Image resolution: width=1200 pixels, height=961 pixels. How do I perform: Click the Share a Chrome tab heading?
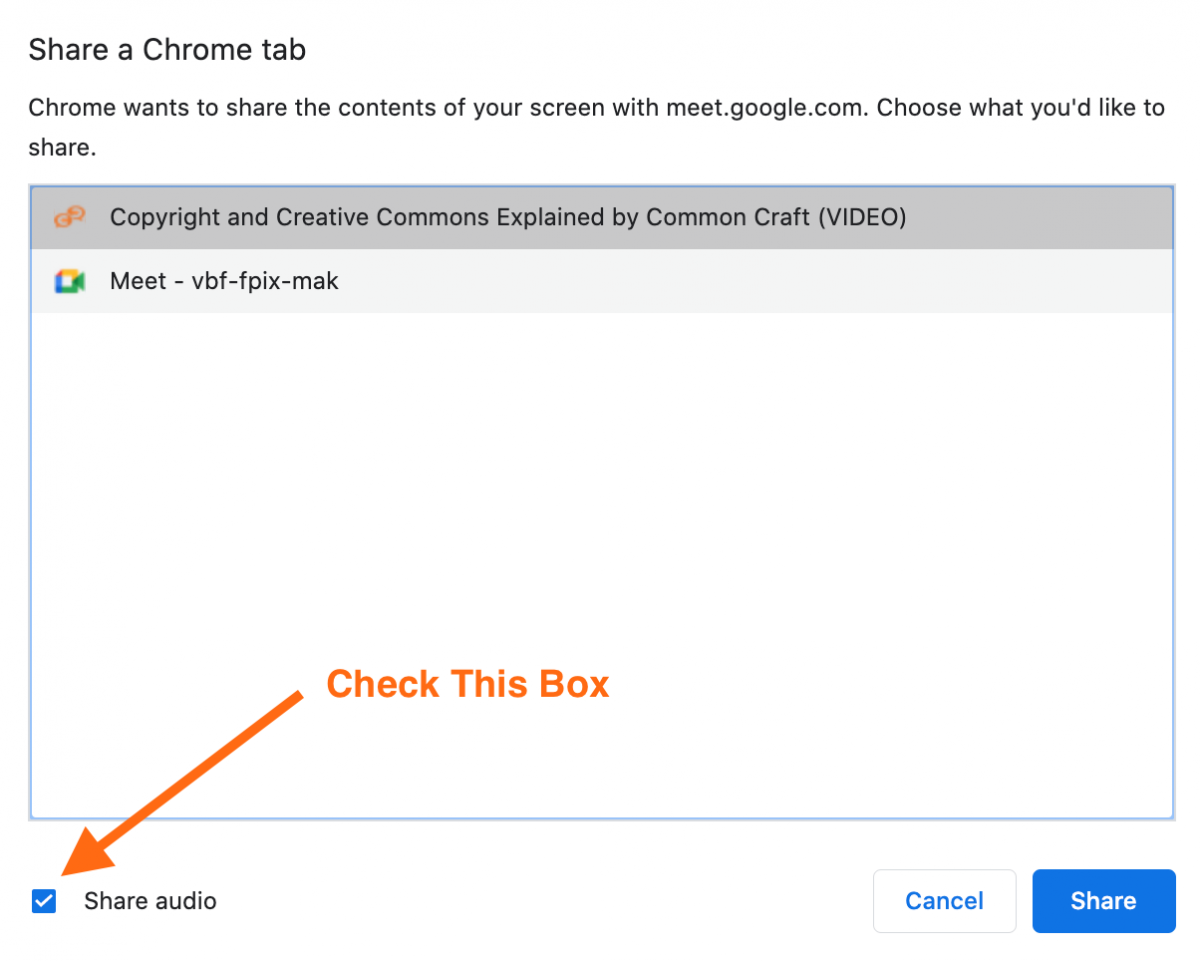click(167, 50)
